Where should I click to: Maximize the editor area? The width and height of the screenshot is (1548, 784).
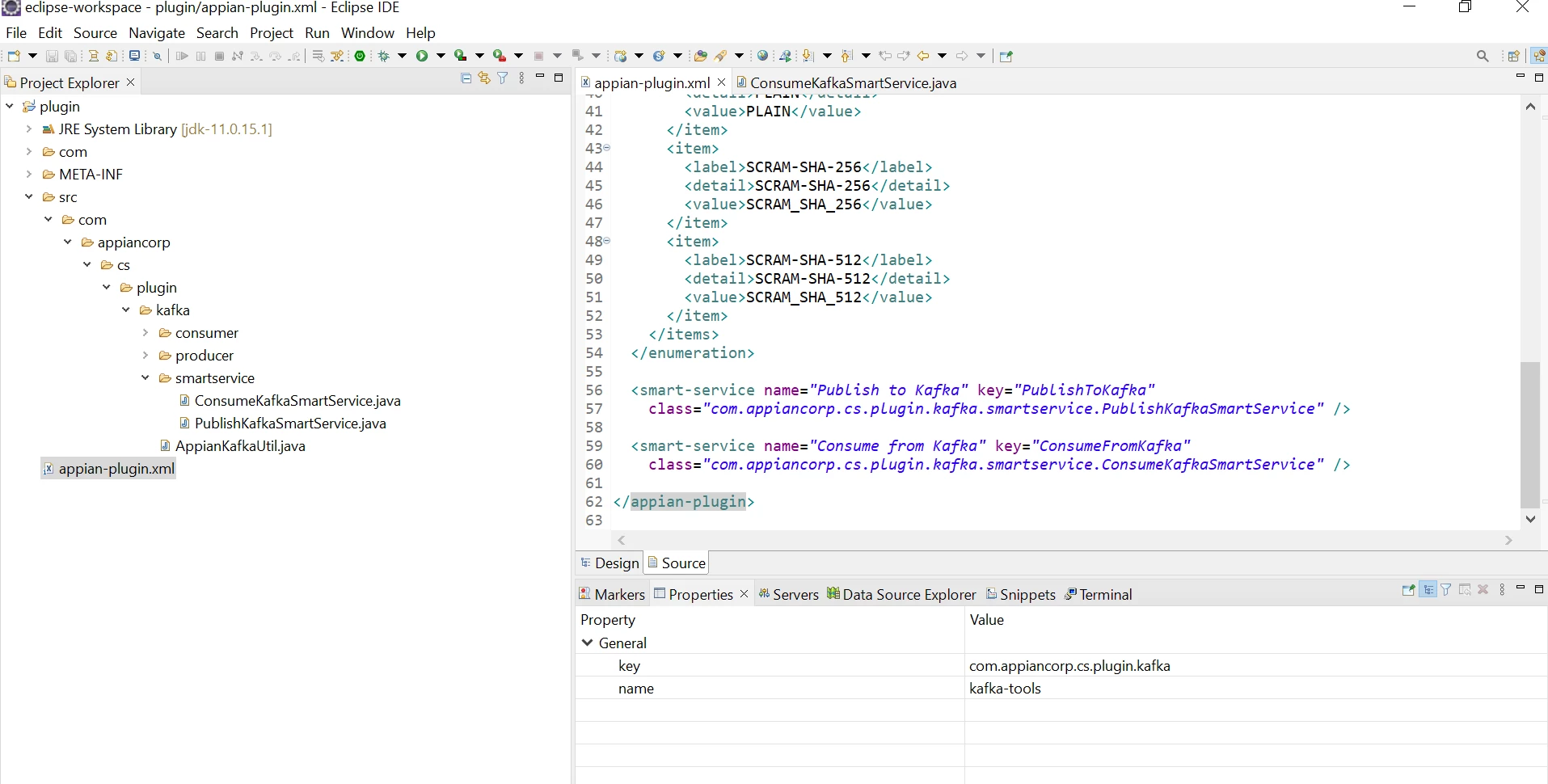click(x=1539, y=78)
